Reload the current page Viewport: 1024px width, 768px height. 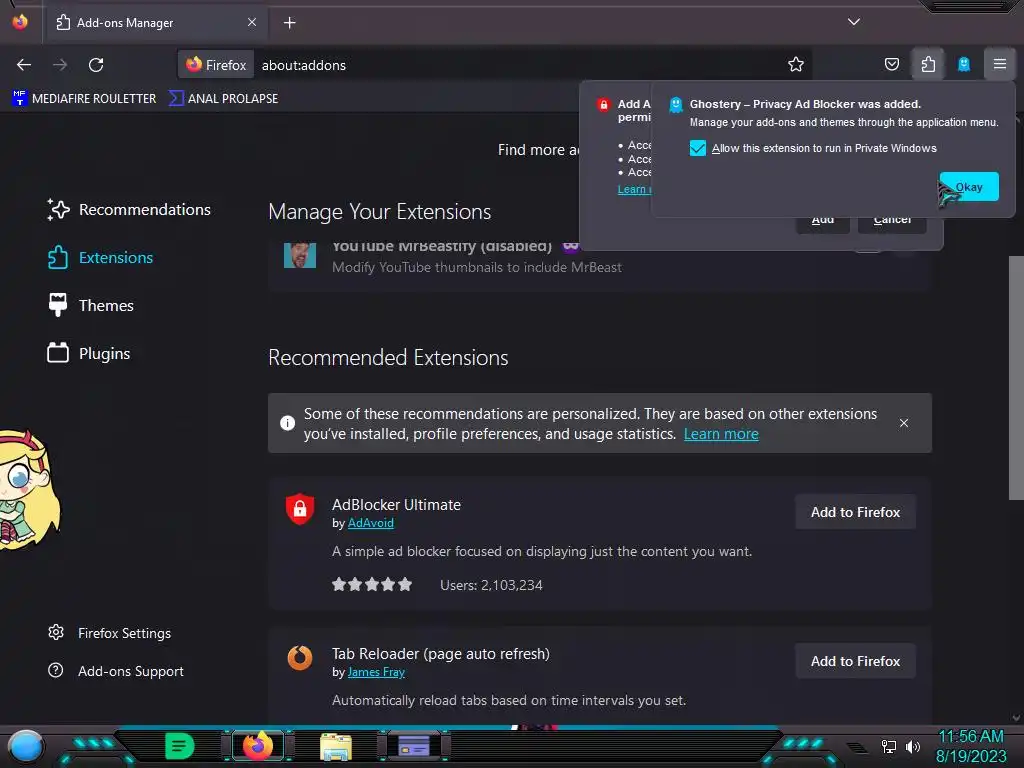coord(96,65)
